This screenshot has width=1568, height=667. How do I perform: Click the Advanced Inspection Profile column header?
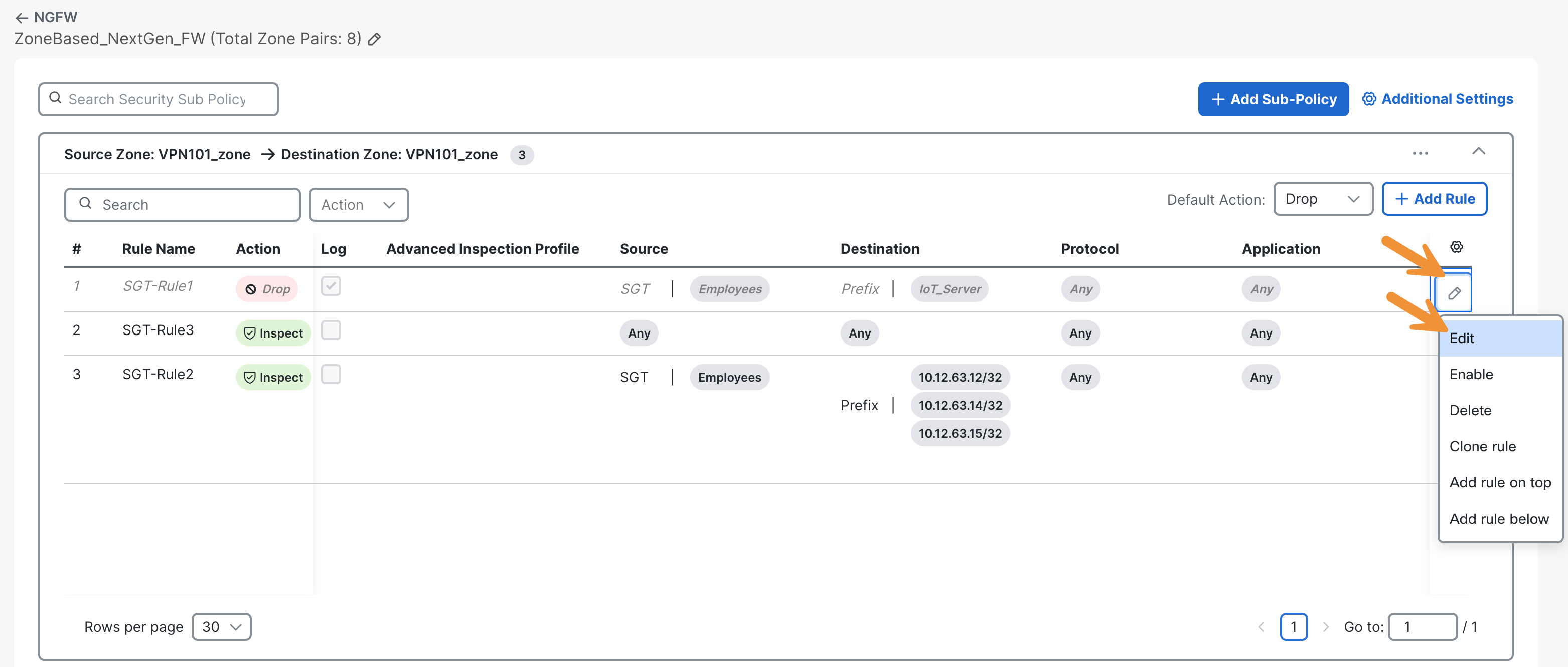point(483,249)
